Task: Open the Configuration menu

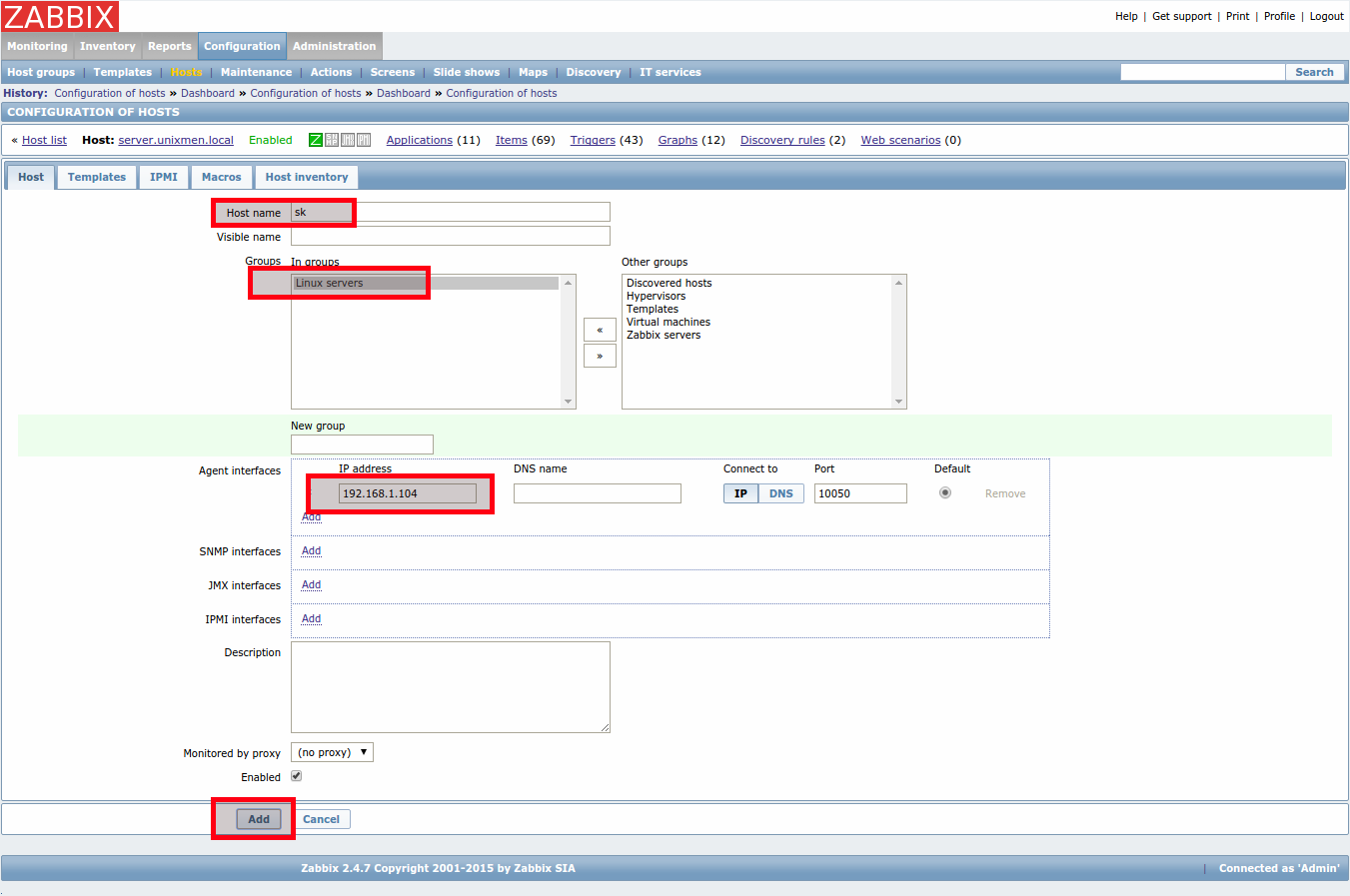Action: (242, 46)
